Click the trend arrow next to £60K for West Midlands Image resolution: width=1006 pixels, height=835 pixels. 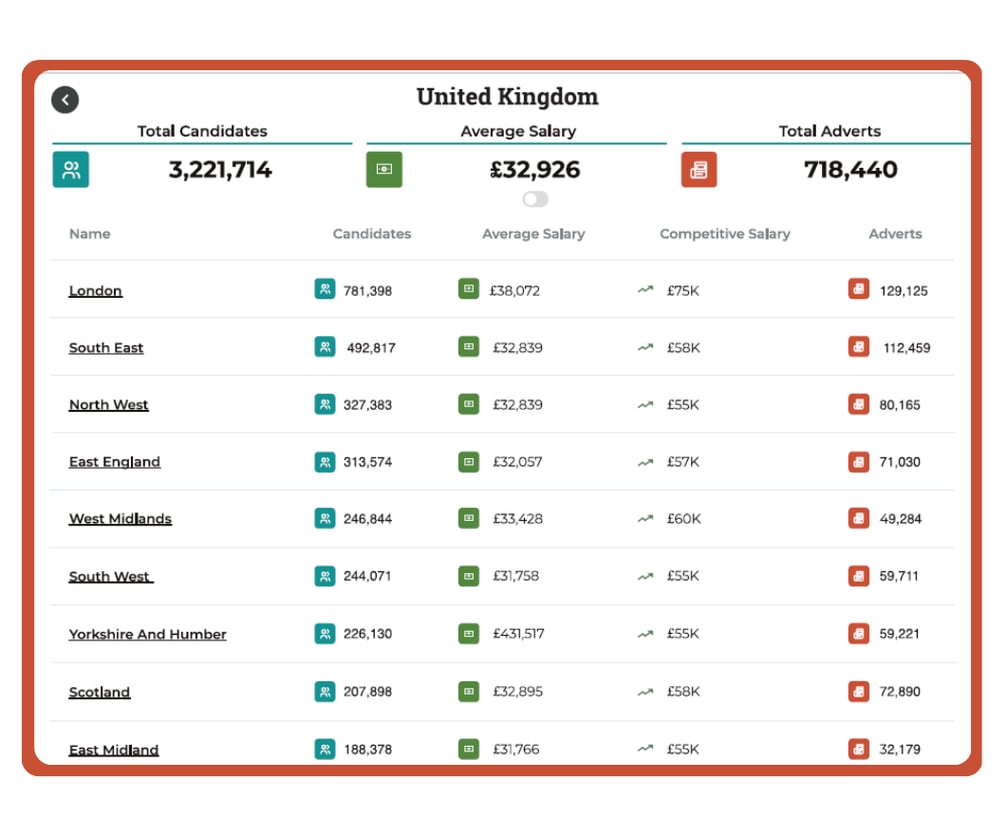coord(643,518)
